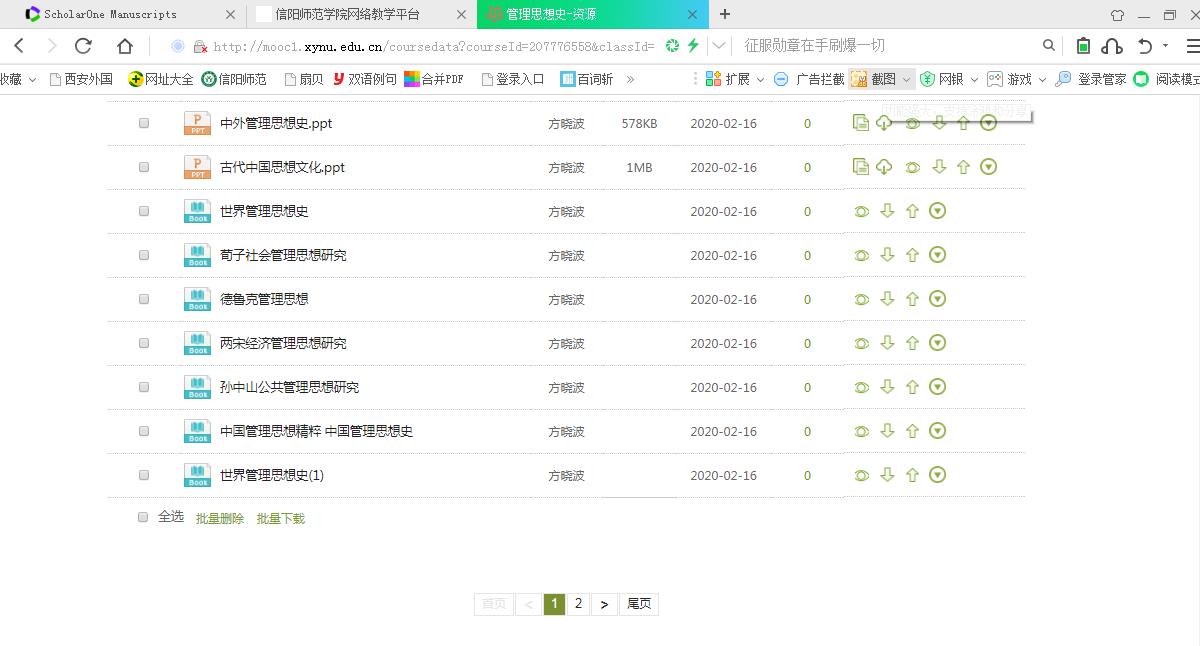Screen dimensions: 1200x646
Task: Click the 批量下载 batch download link
Action: coord(280,518)
